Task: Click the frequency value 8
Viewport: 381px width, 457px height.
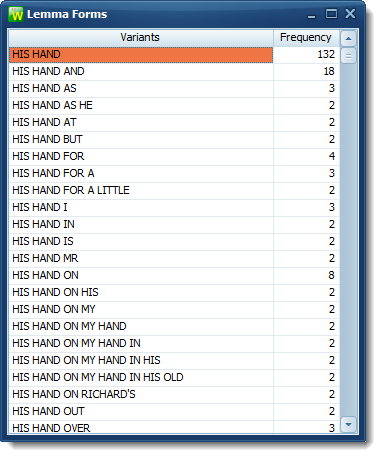Action: tap(331, 276)
